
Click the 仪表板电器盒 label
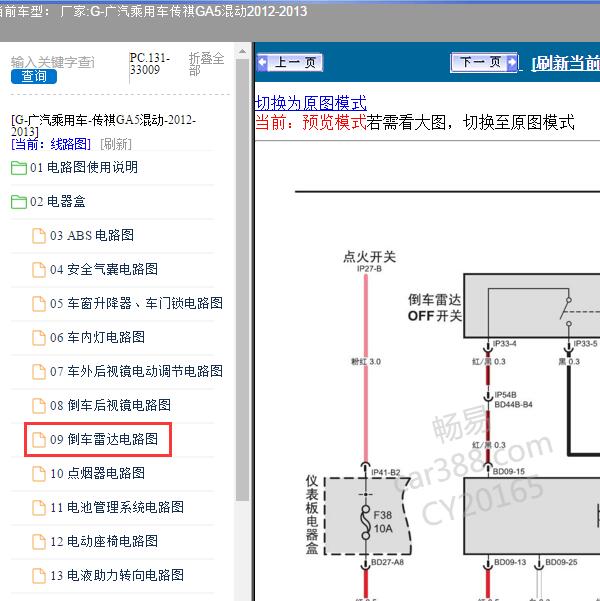[x=312, y=515]
